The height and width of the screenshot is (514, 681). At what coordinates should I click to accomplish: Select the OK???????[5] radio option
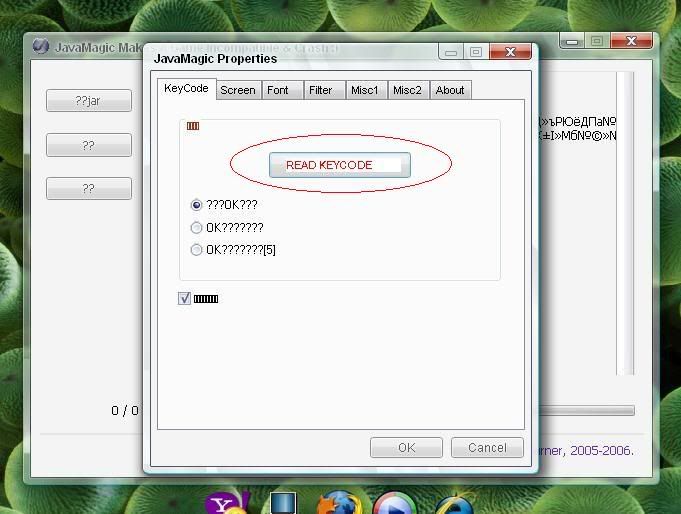[x=233, y=250]
